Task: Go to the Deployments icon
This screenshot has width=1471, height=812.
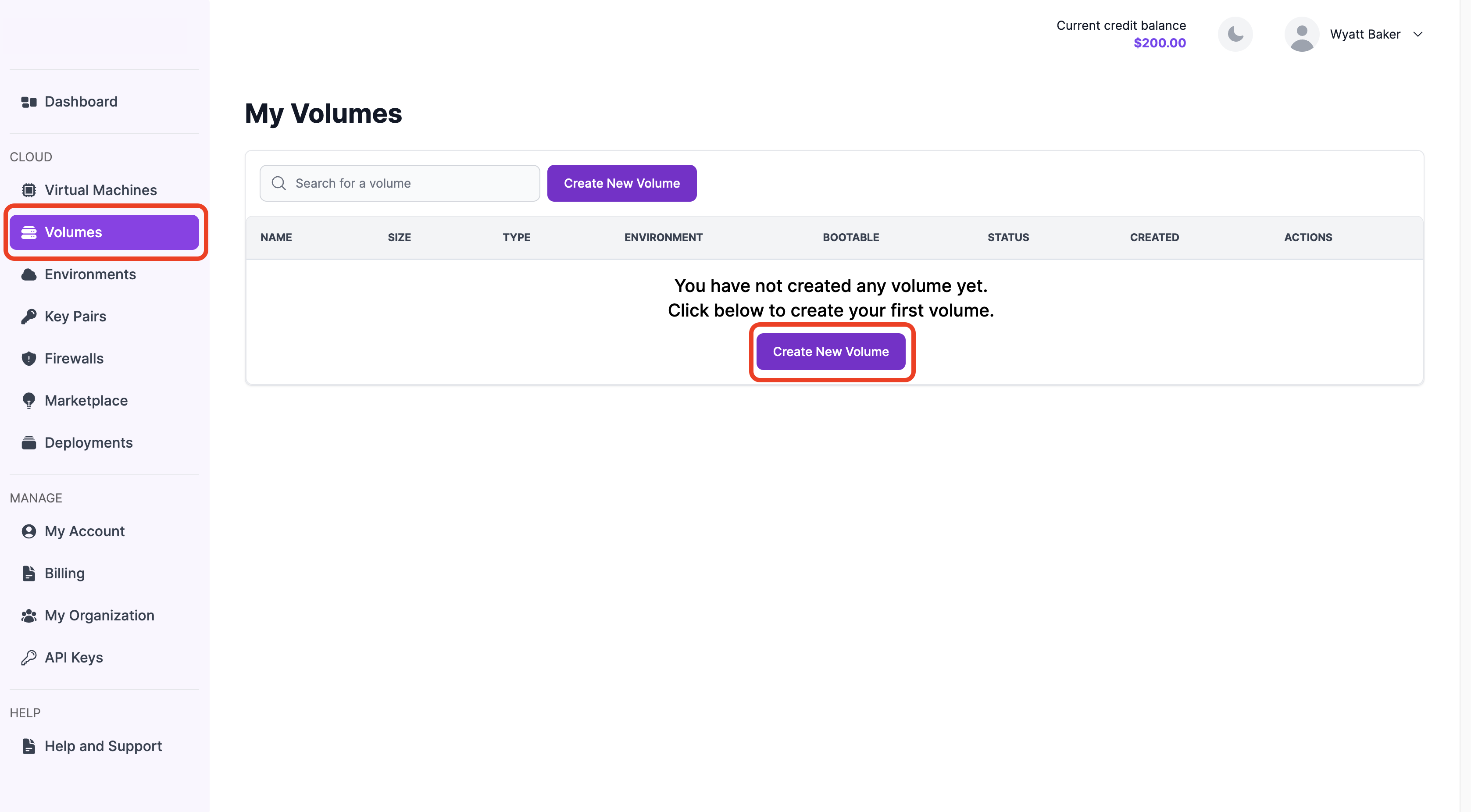Action: [29, 442]
